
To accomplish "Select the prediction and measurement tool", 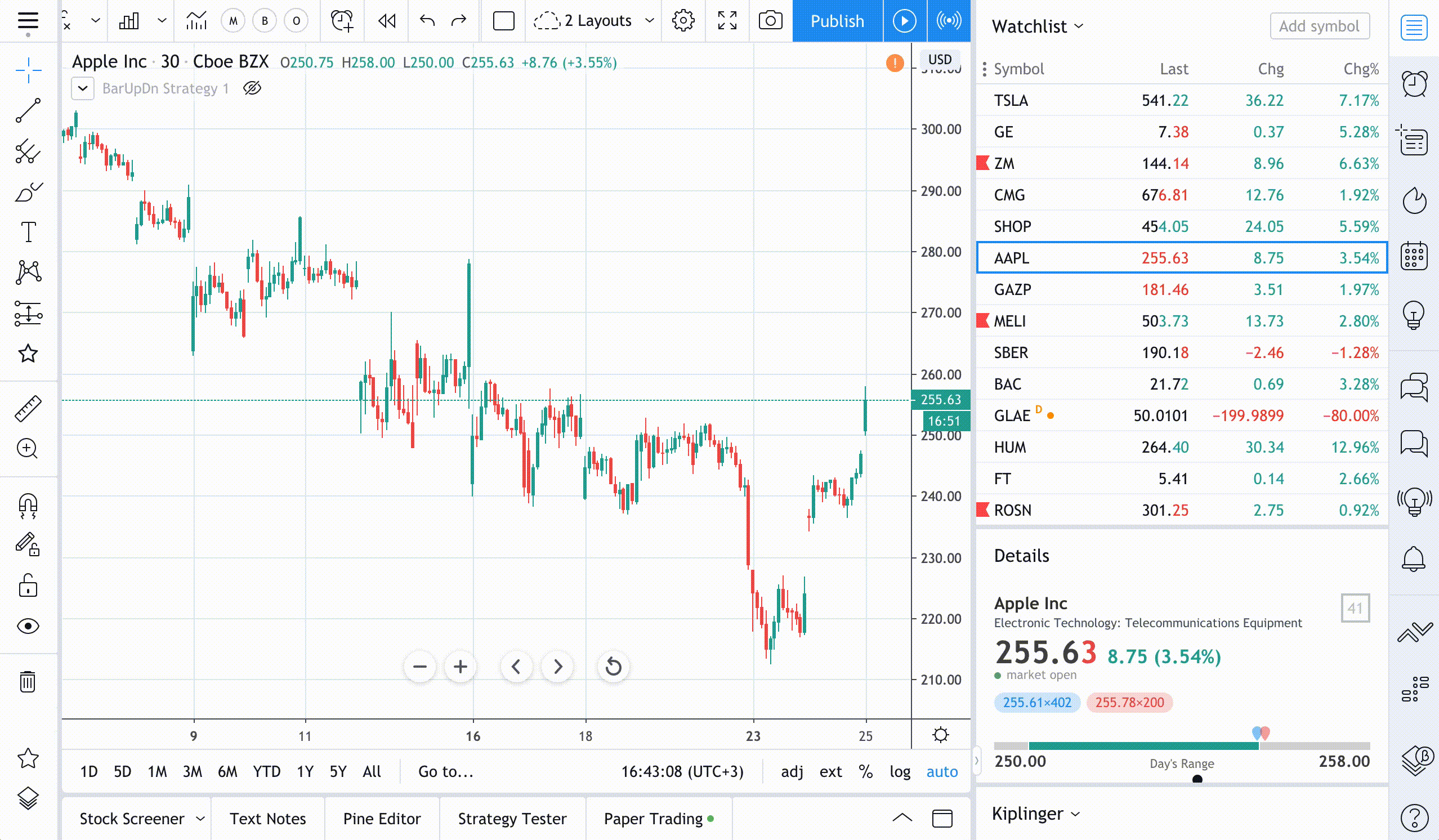I will tap(28, 314).
